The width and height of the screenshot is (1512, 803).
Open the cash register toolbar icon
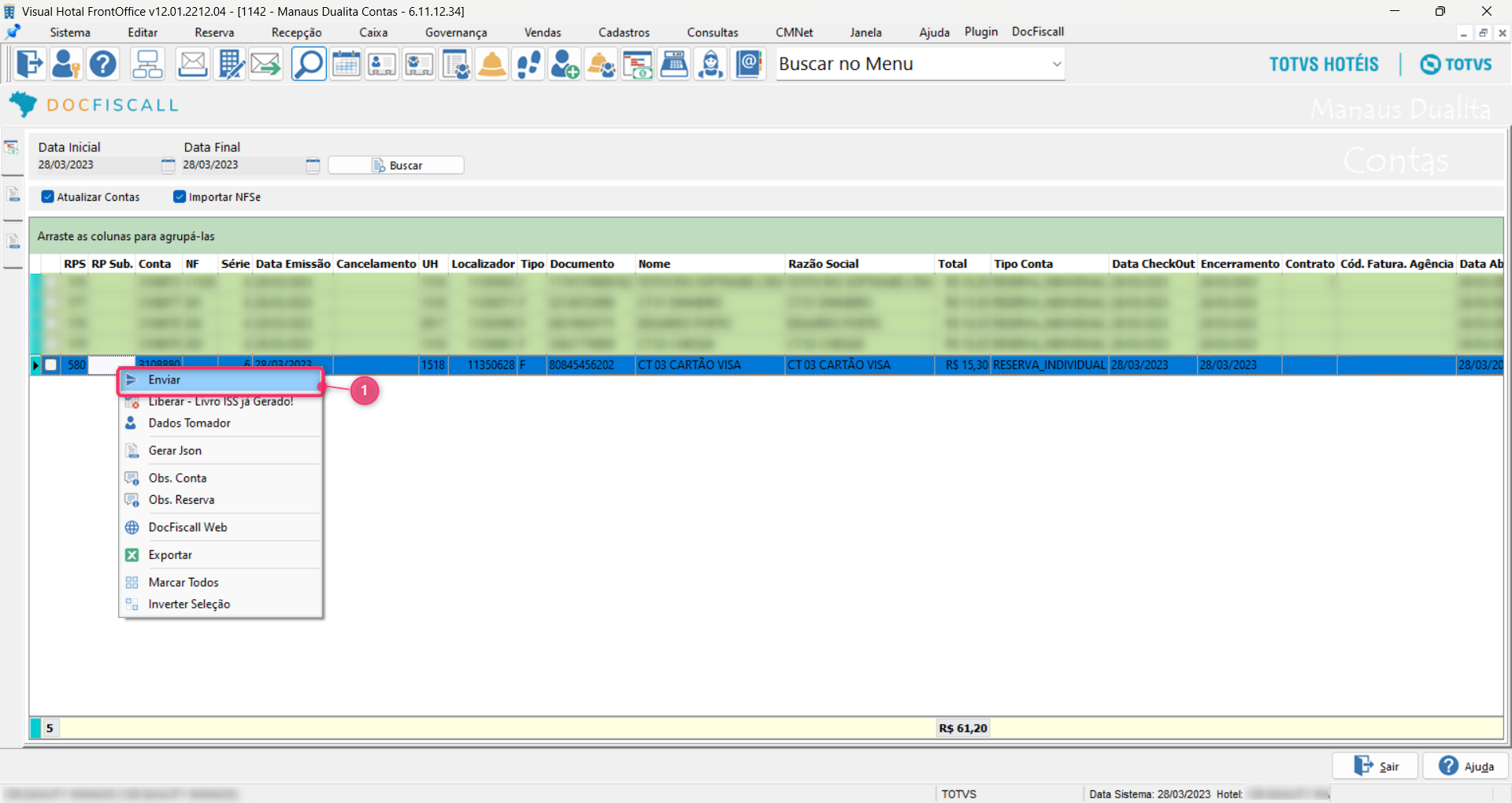[674, 64]
